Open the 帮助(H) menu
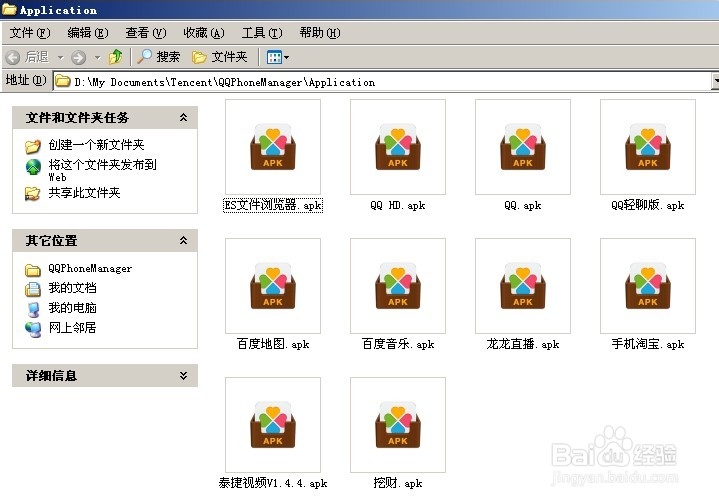This screenshot has height=503, width=719. 320,33
